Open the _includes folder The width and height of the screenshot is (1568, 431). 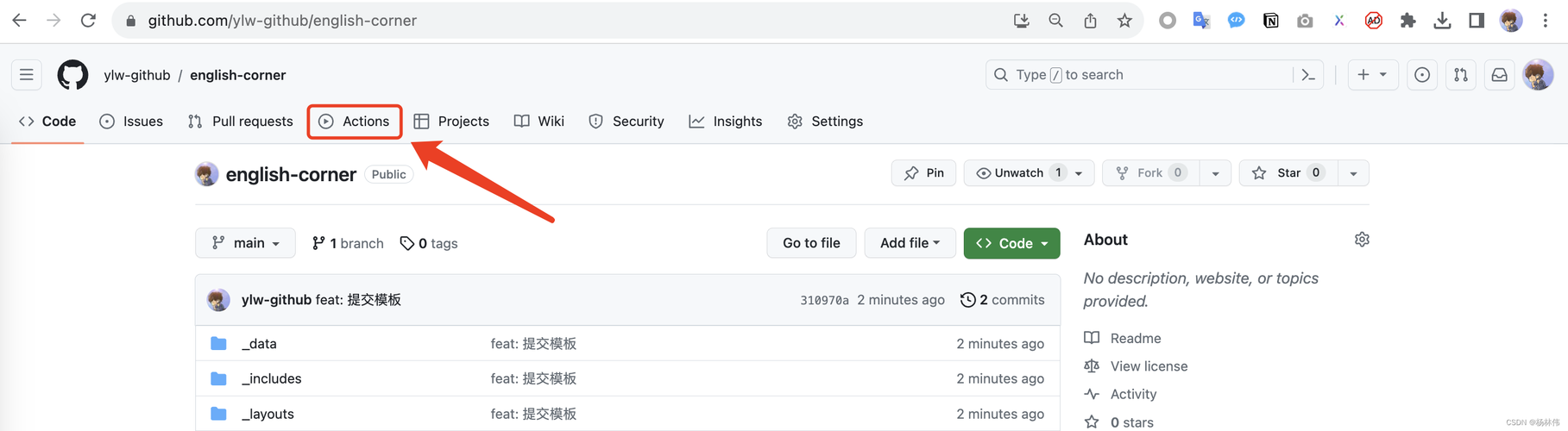click(272, 378)
